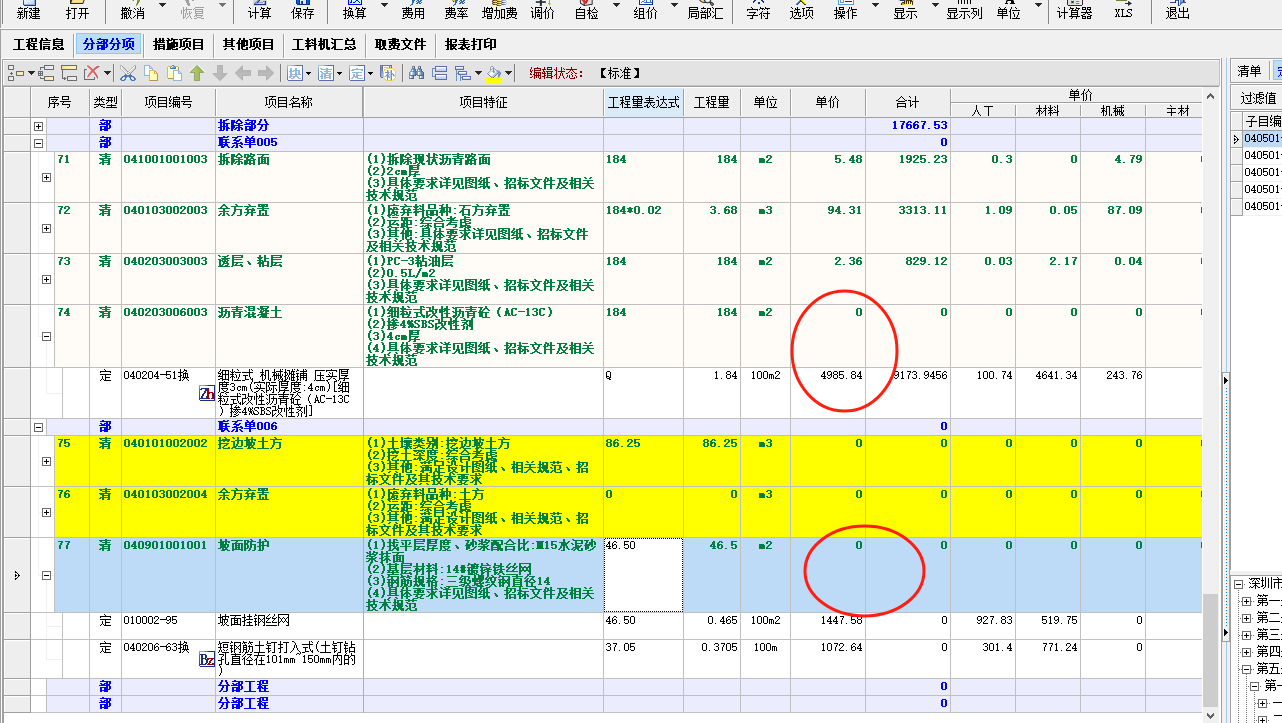Select the 清单 tab in right panel
This screenshot has width=1282, height=723.
click(1249, 71)
